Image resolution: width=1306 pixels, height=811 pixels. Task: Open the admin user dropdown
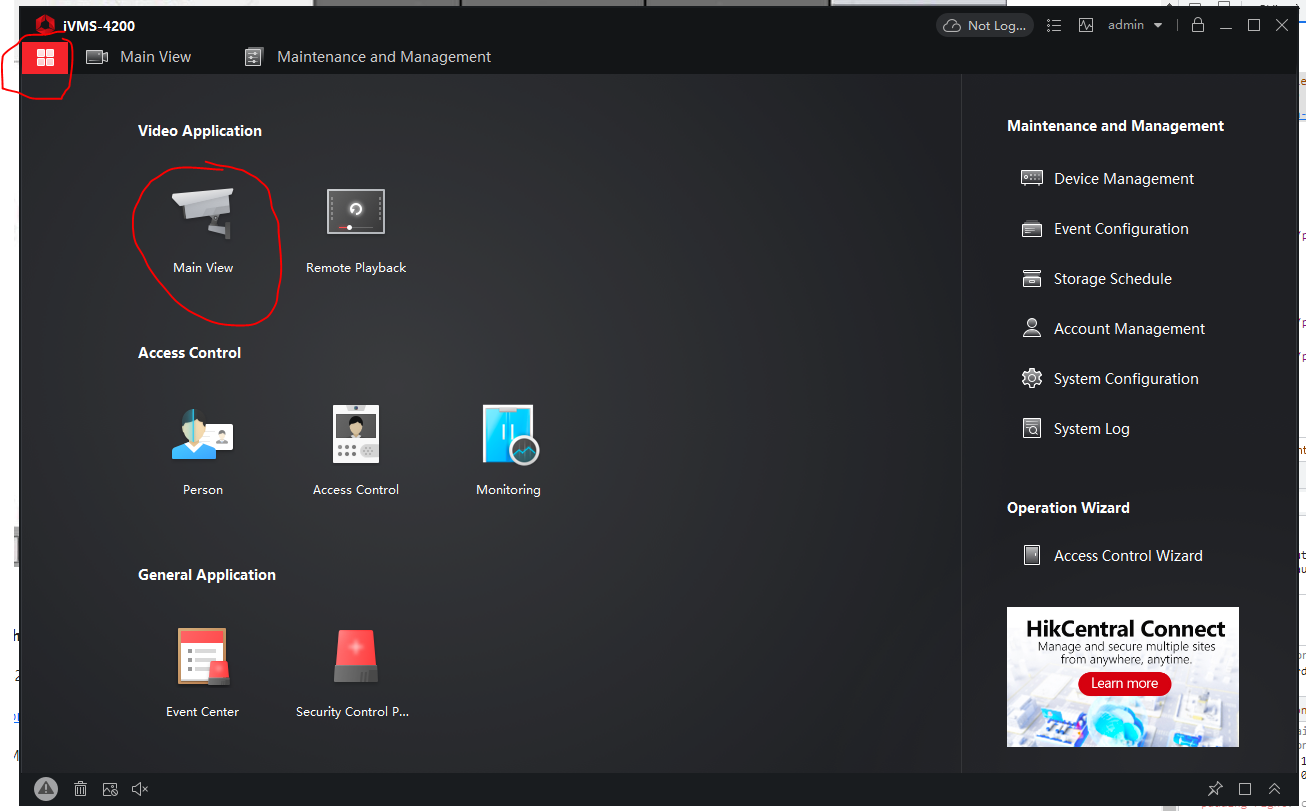point(1135,25)
